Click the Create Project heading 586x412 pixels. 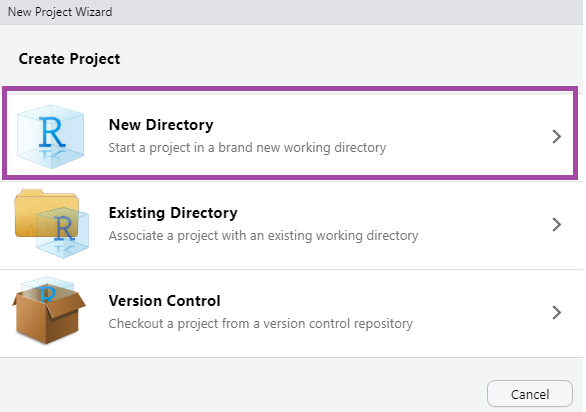click(70, 59)
